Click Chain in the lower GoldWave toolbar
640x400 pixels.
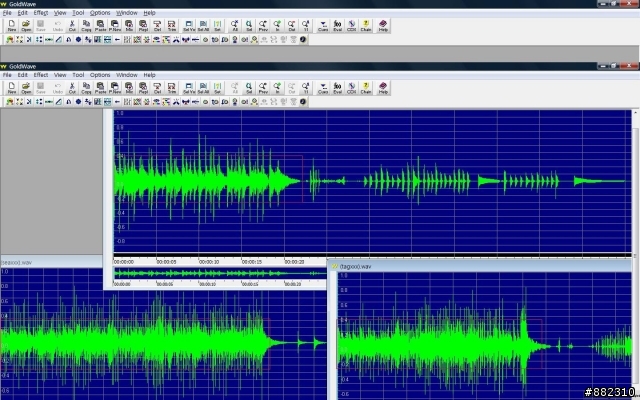pos(366,87)
